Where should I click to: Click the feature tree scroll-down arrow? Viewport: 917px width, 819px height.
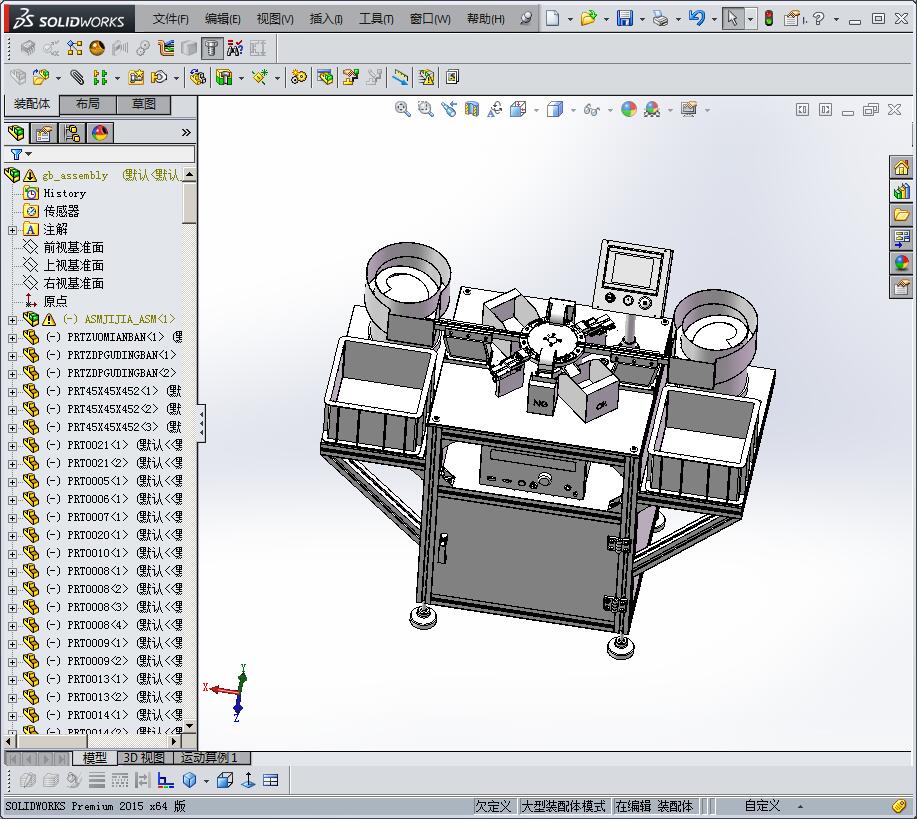click(190, 726)
